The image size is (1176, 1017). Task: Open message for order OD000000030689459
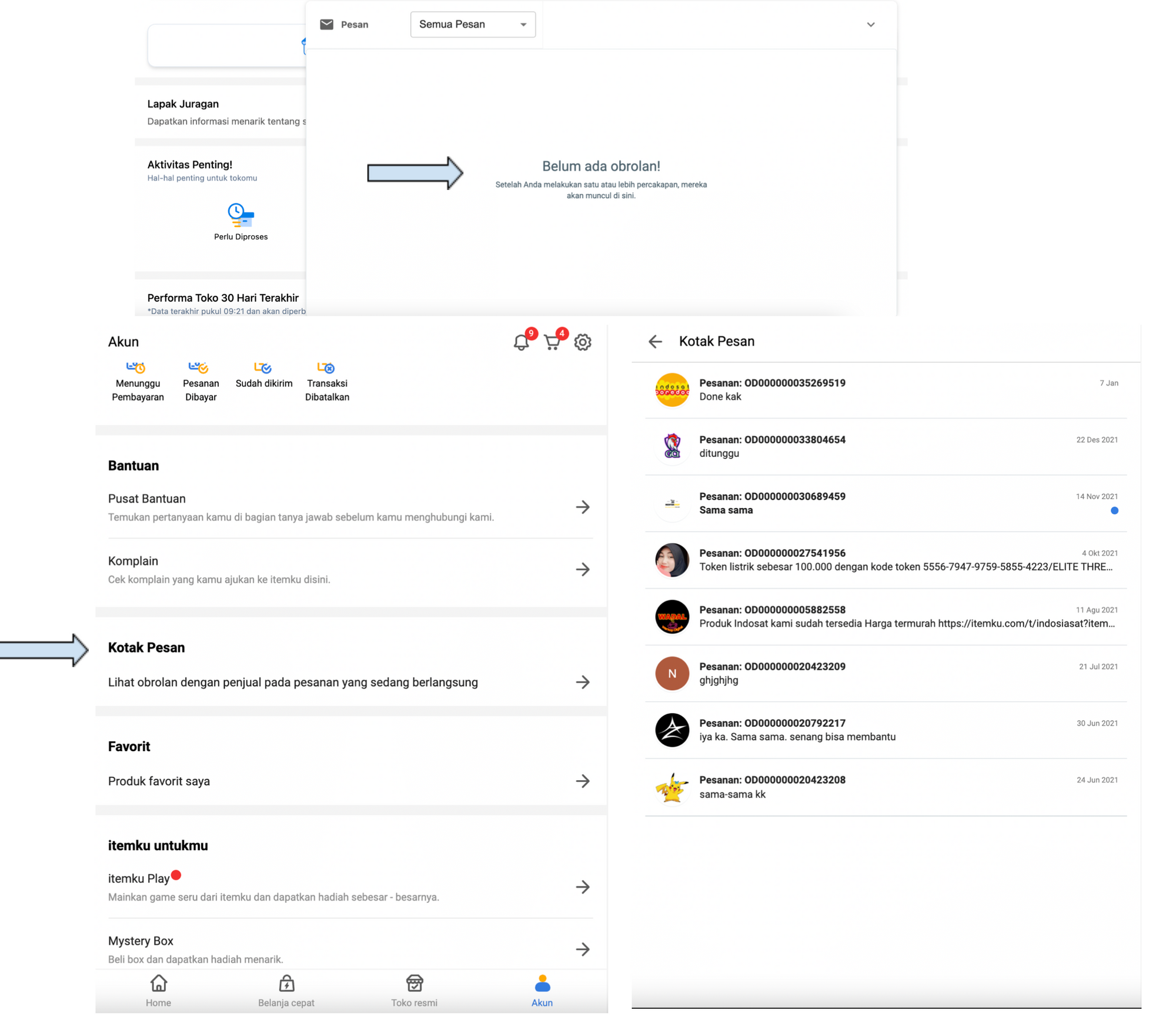coord(886,503)
